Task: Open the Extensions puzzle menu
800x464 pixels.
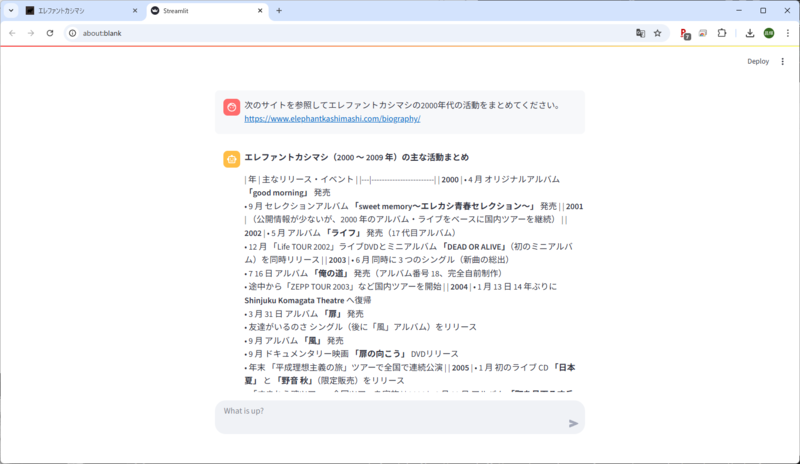Action: pyautogui.click(x=721, y=33)
